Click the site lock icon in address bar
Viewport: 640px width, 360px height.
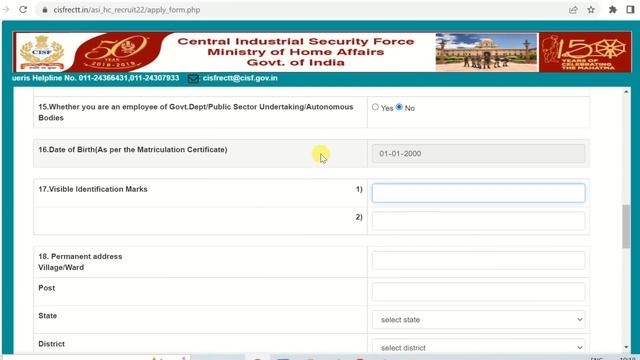(x=45, y=10)
